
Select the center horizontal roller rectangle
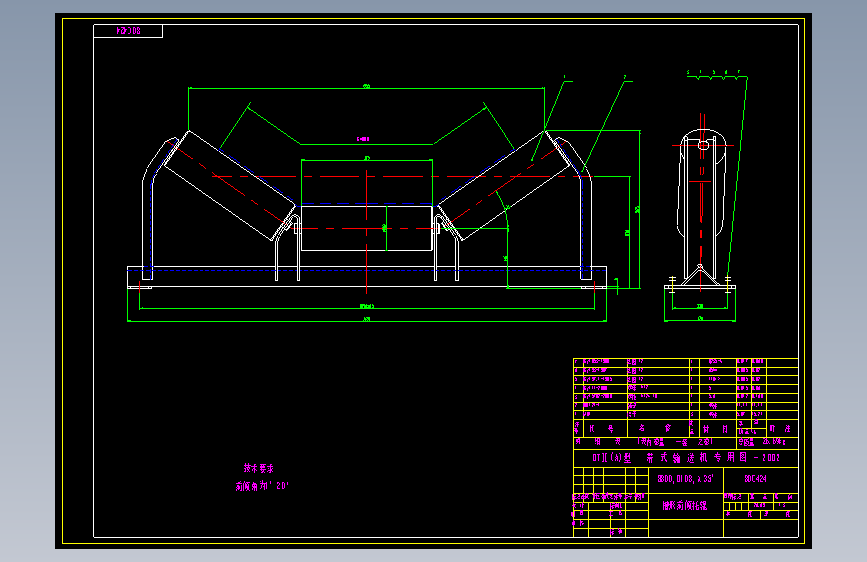(x=367, y=228)
